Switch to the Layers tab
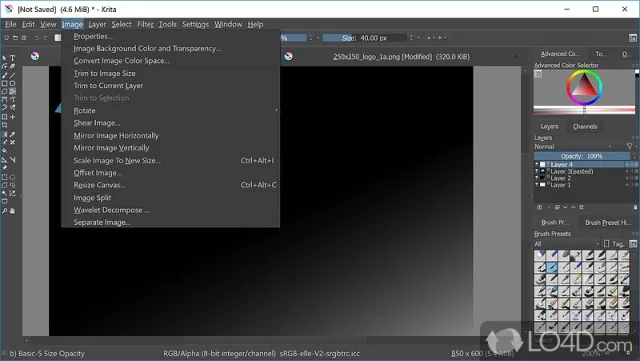The width and height of the screenshot is (640, 361). click(x=549, y=127)
